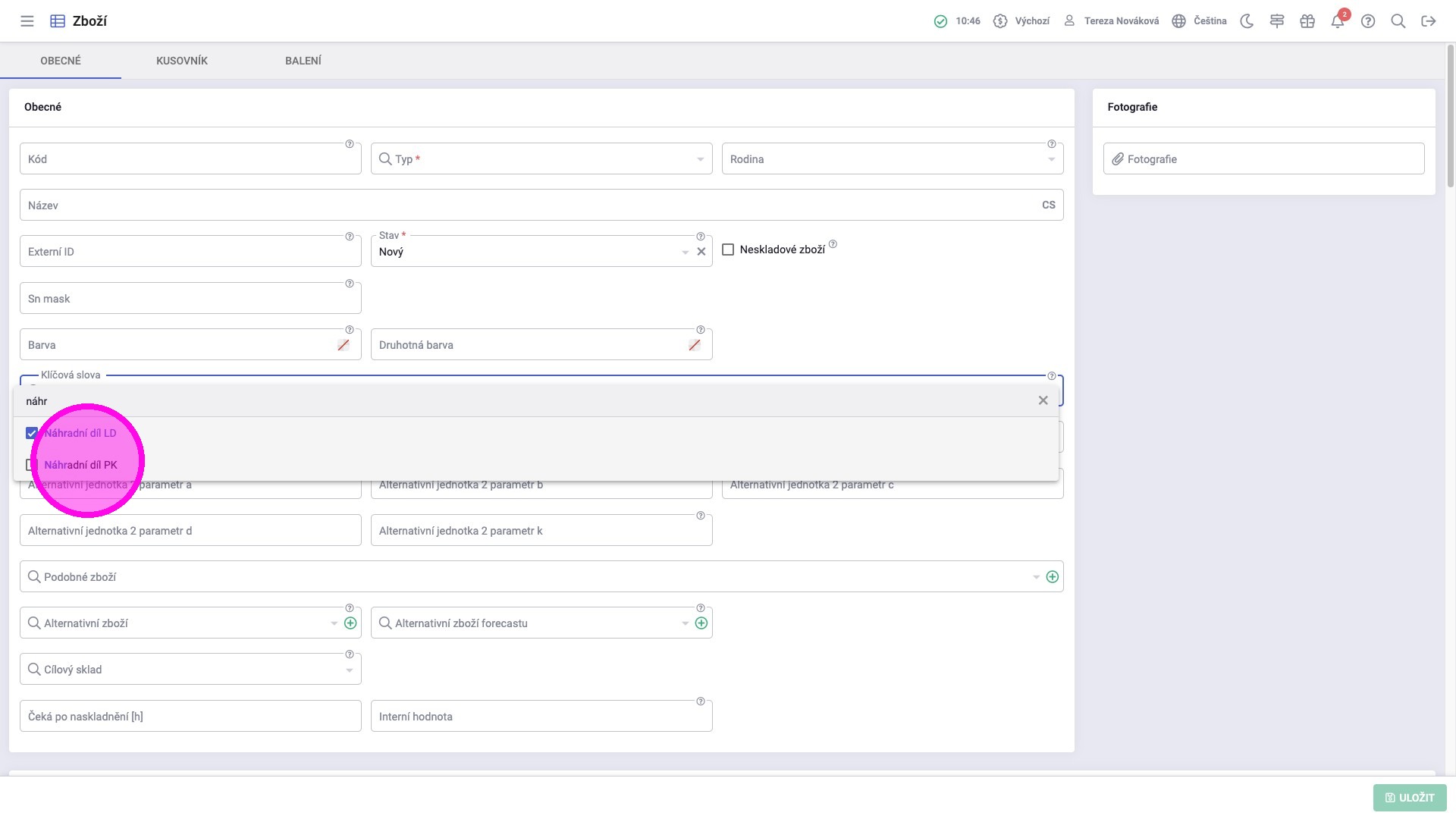The width and height of the screenshot is (1456, 819).
Task: Switch to the Kusovník tab
Action: click(x=182, y=61)
